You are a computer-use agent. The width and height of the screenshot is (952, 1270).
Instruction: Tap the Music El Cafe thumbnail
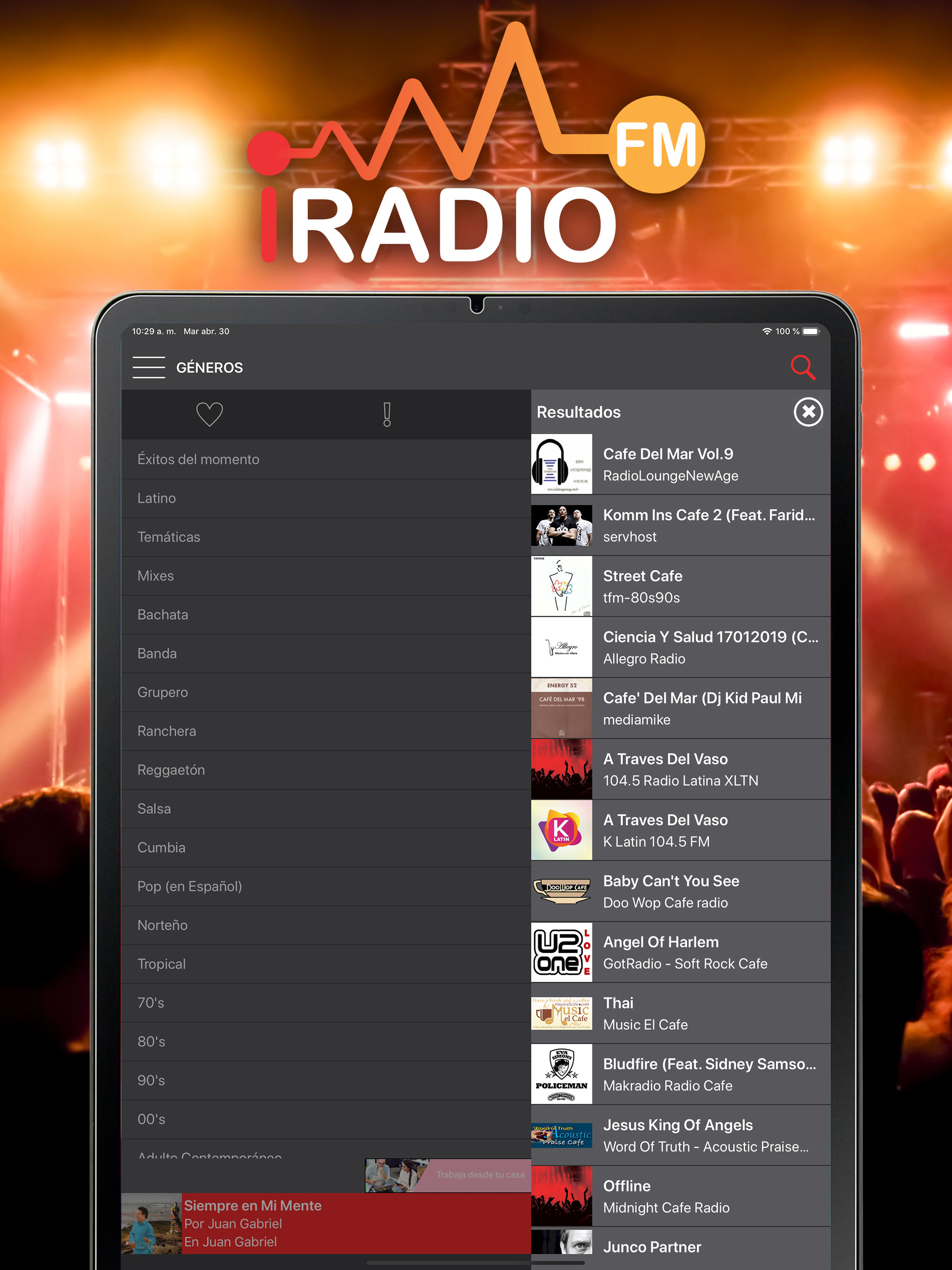(562, 1013)
